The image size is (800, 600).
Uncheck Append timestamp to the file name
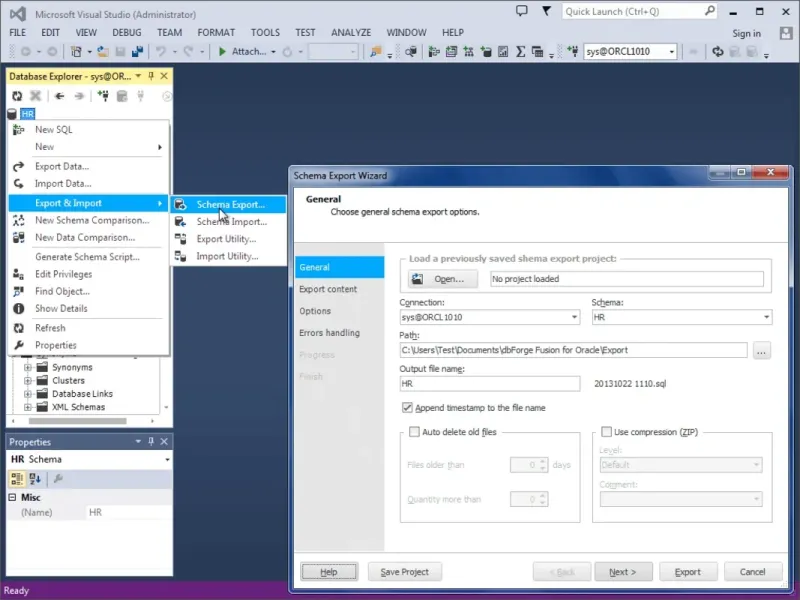click(x=407, y=407)
